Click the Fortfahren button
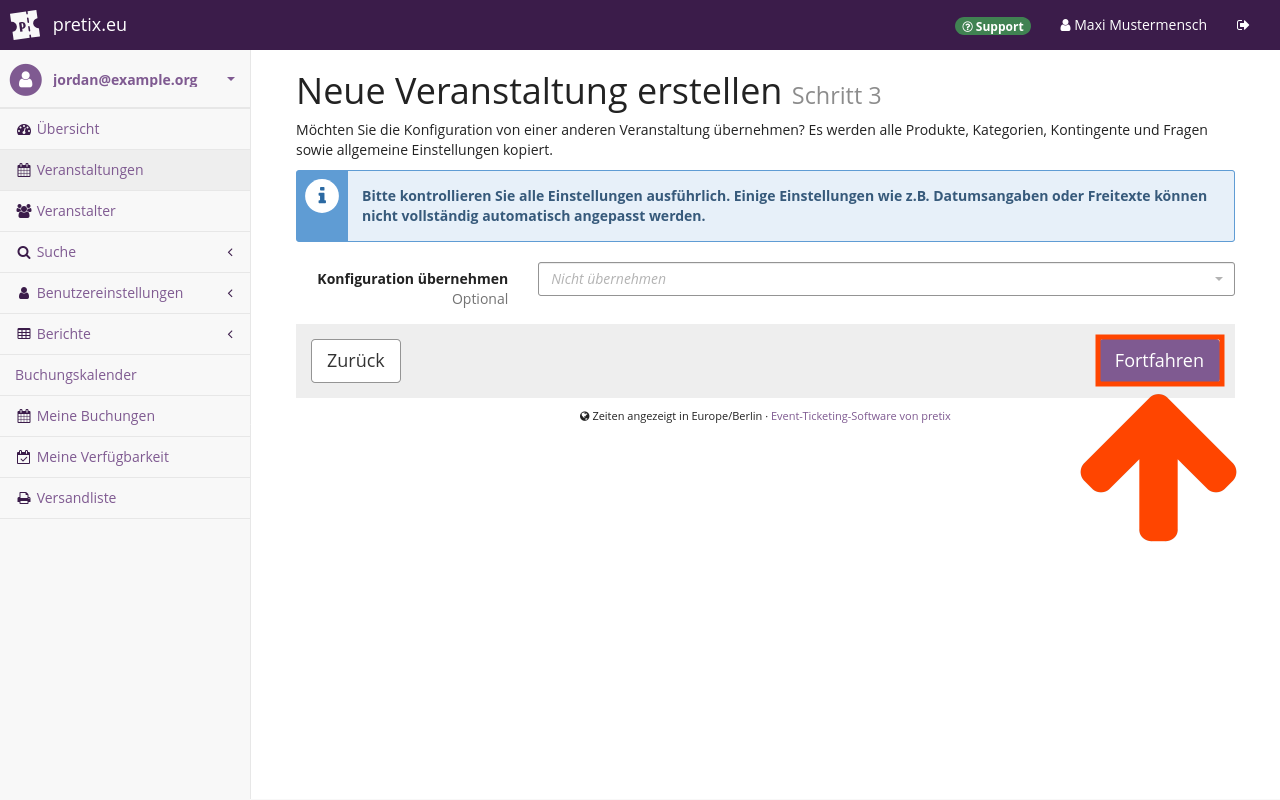The height and width of the screenshot is (800, 1280). [1159, 361]
